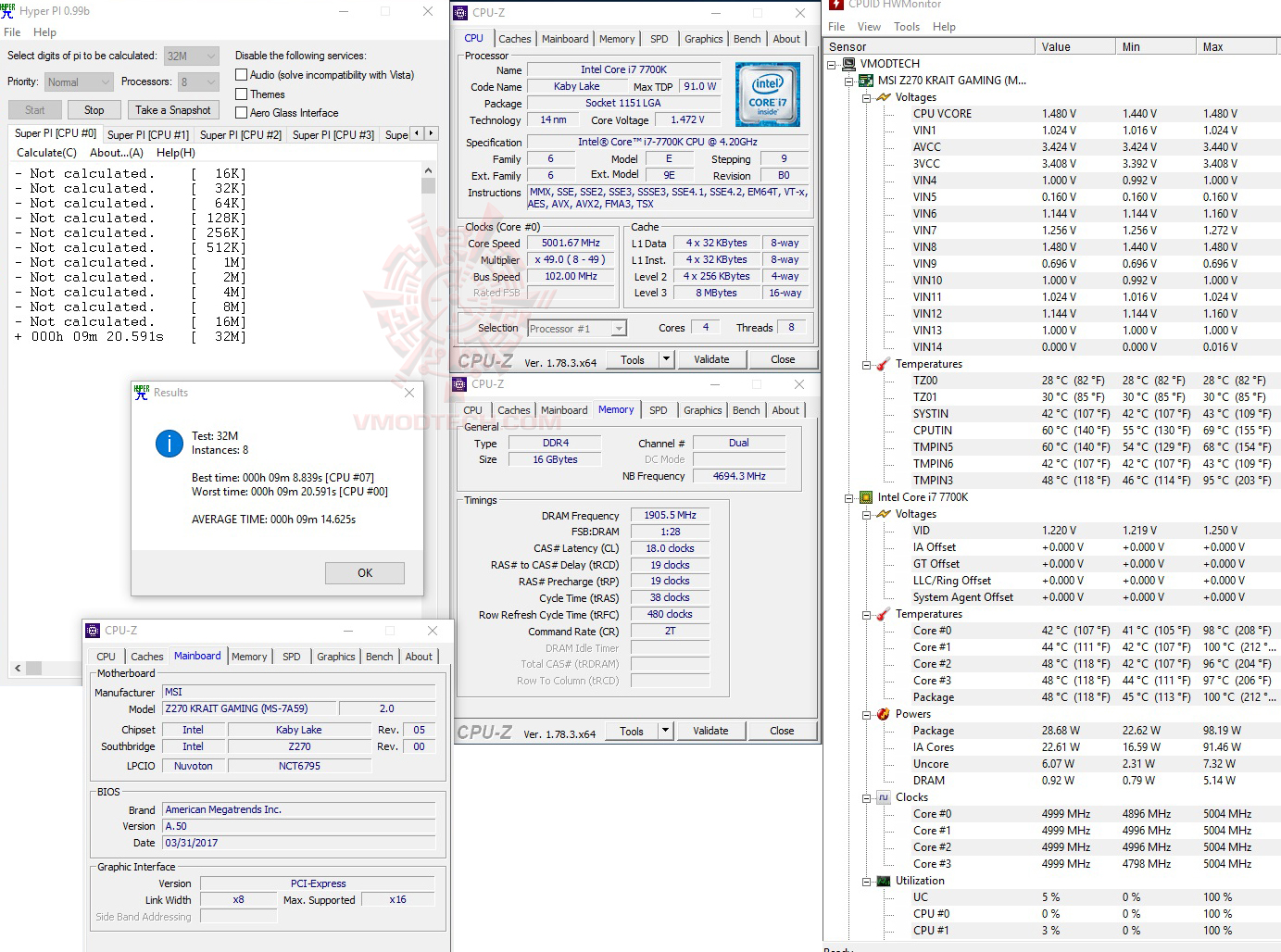1281x952 pixels.
Task: Click the Clocks icon in HWMonitor tree
Action: pos(882,796)
